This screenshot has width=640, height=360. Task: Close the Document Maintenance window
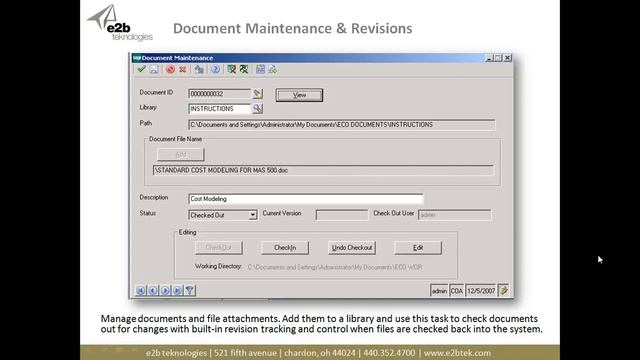(x=508, y=58)
